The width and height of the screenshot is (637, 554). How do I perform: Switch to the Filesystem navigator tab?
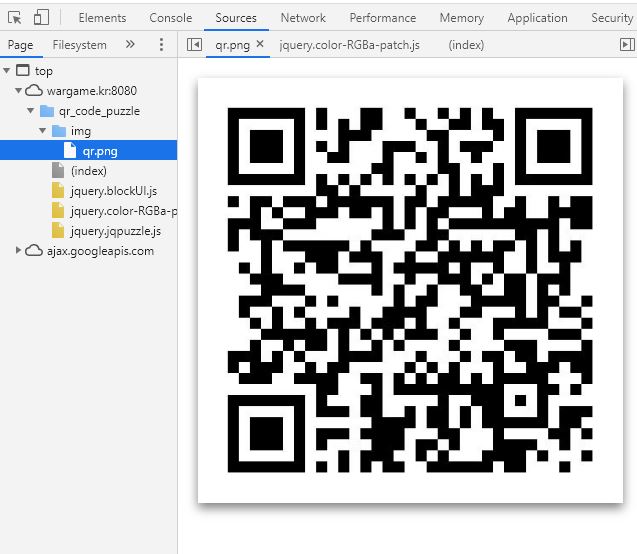point(80,45)
